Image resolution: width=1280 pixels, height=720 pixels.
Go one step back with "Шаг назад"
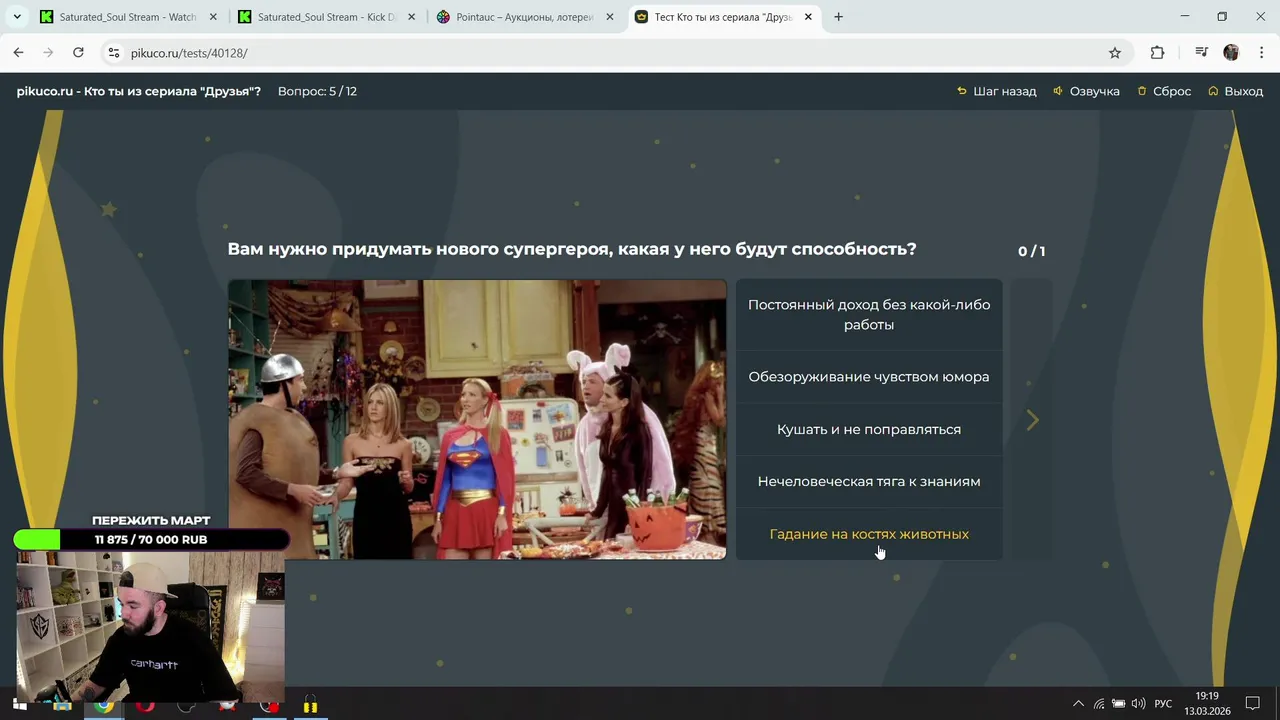[997, 91]
